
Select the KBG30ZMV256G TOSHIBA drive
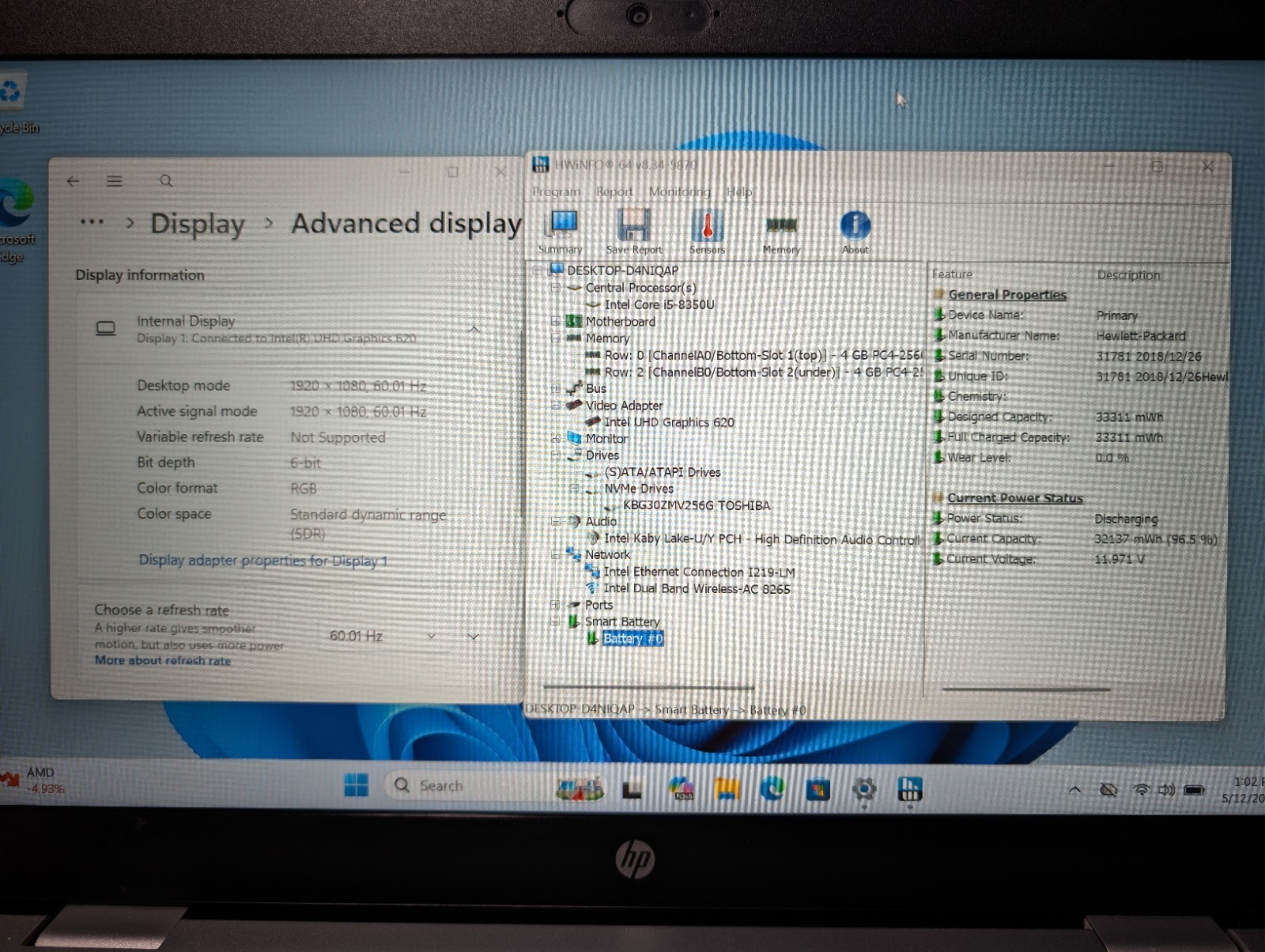click(697, 505)
